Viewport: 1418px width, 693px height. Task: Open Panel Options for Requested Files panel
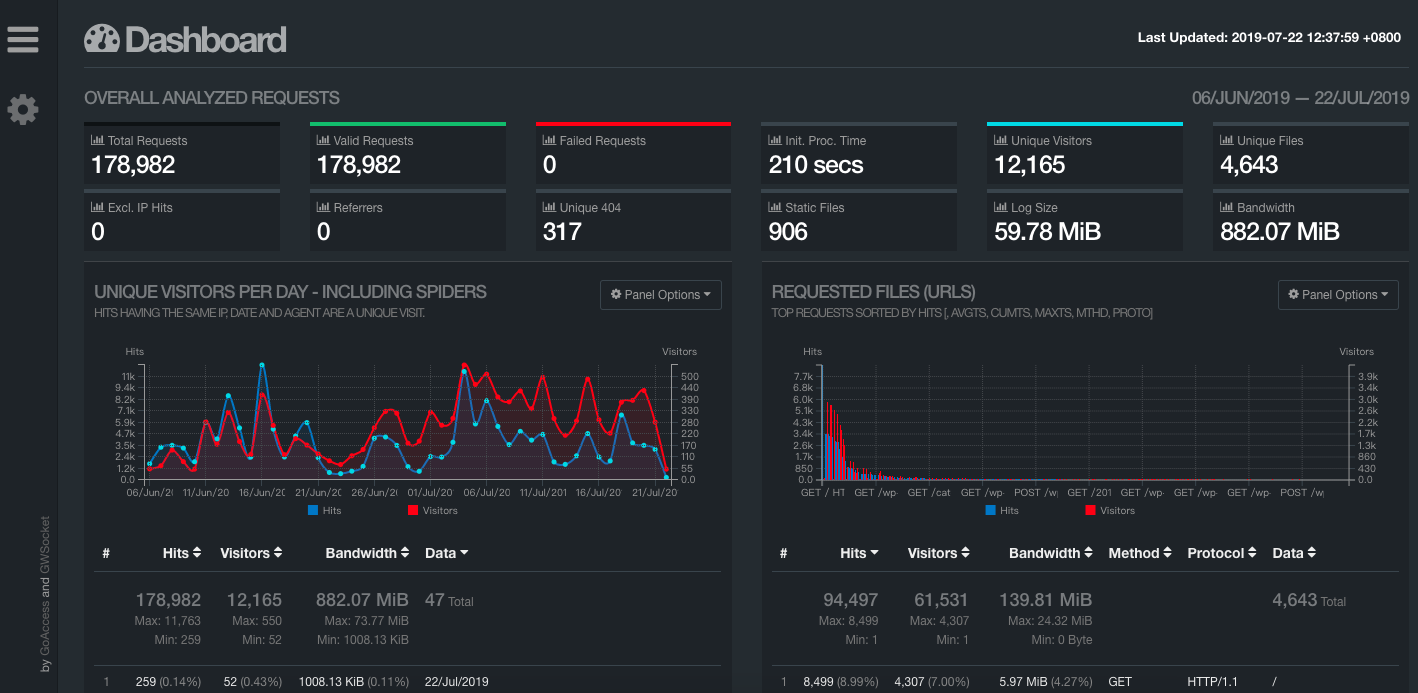coord(1338,295)
